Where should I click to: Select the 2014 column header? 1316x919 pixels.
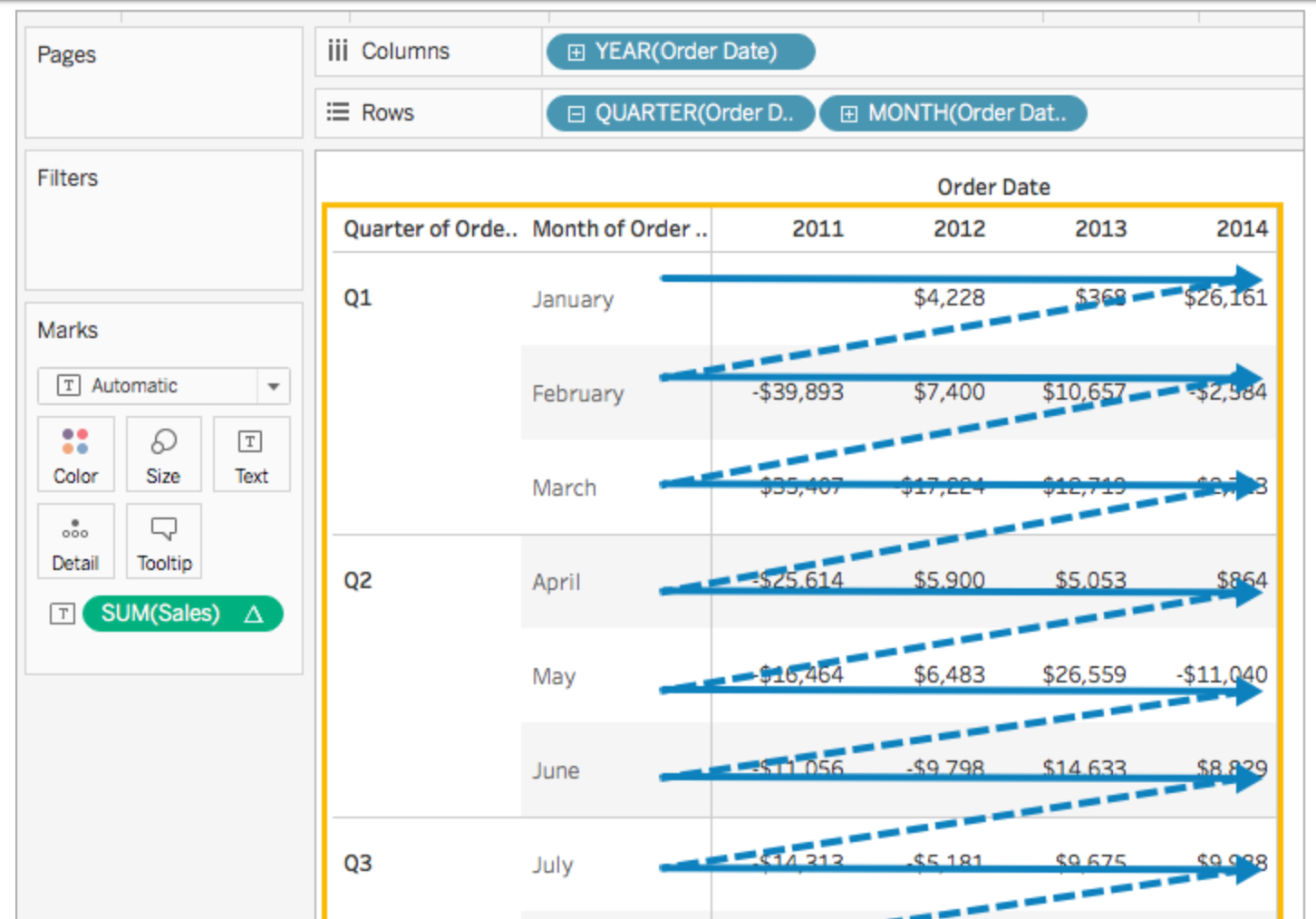tap(1242, 228)
